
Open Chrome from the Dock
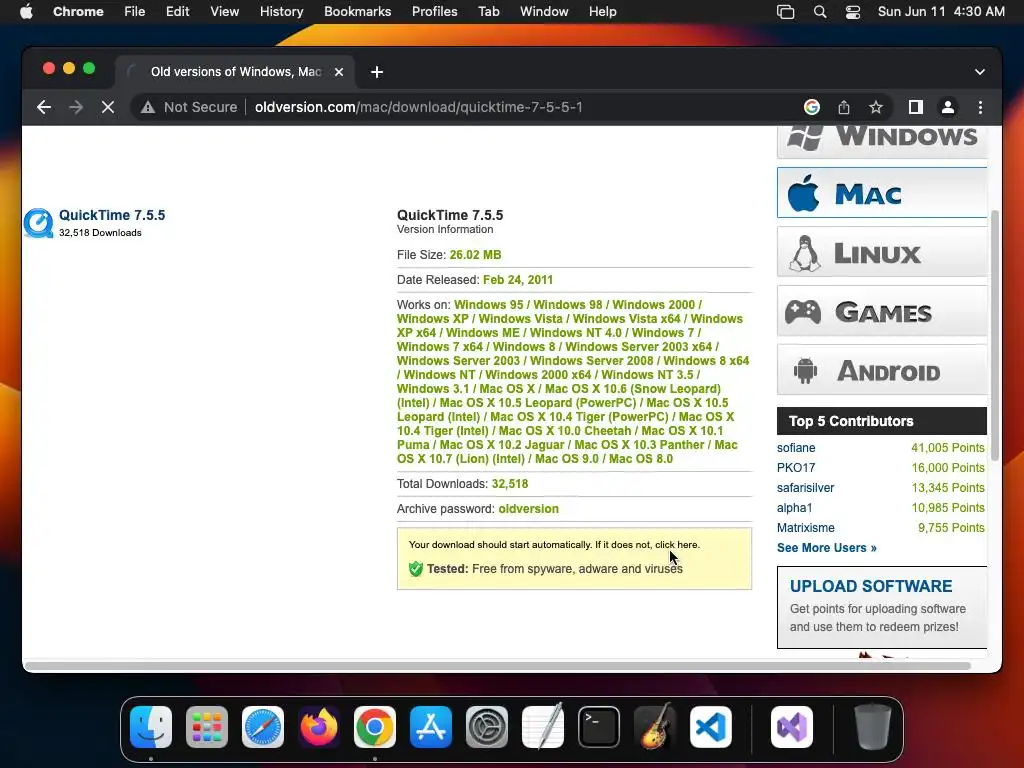tap(375, 727)
